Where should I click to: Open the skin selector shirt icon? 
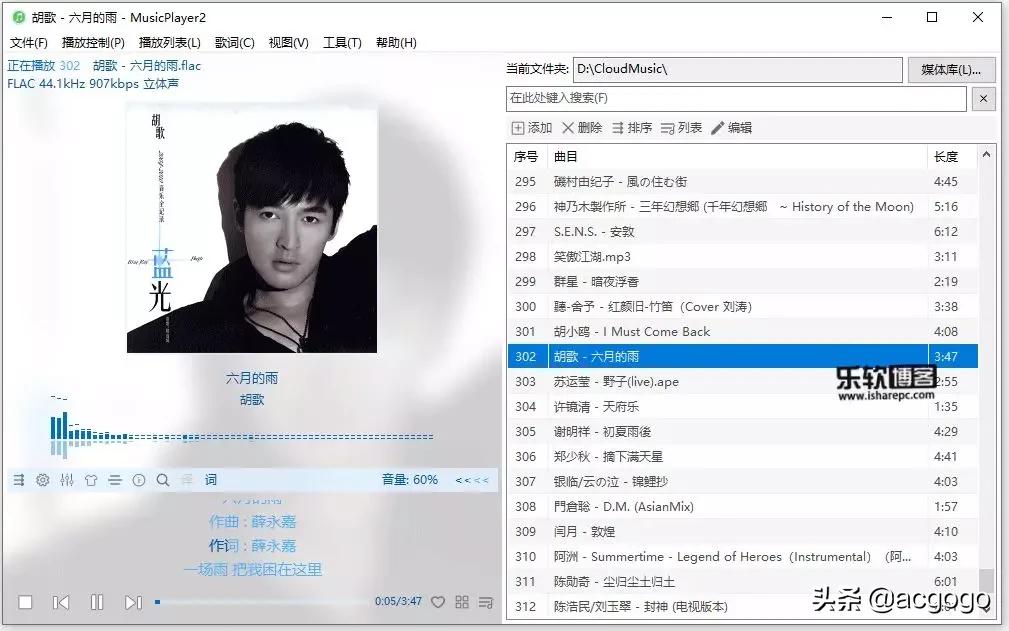tap(91, 480)
